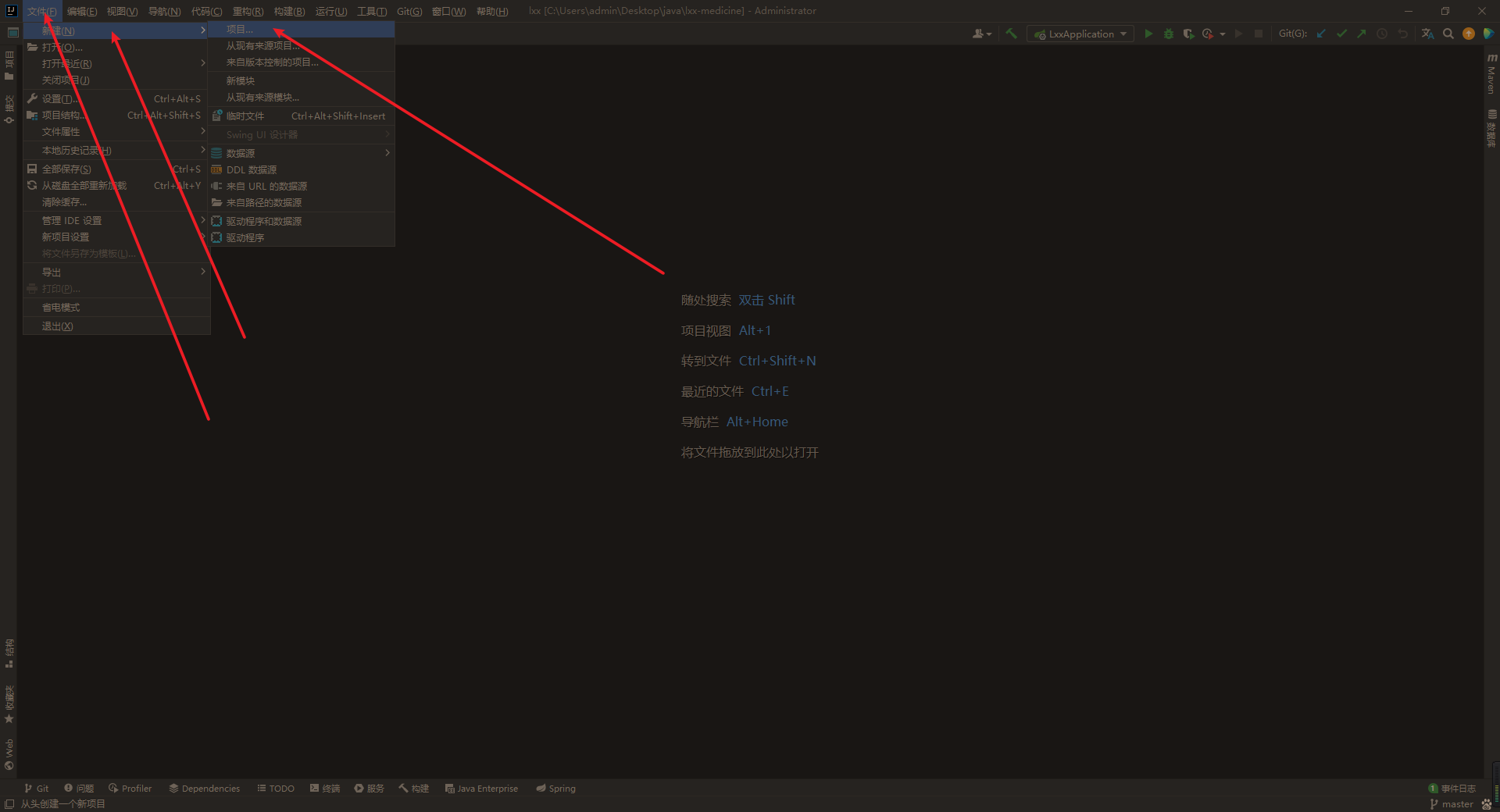
Task: Open the LxxApplication run configuration dropdown
Action: 1080,34
